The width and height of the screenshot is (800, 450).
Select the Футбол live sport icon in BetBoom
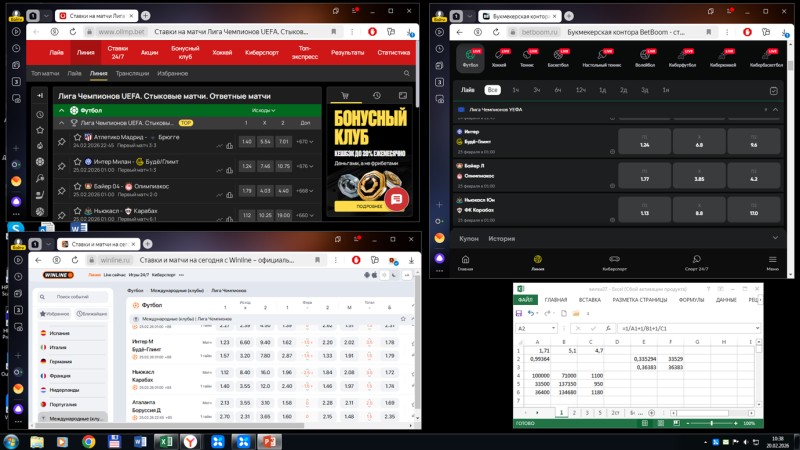(470, 58)
